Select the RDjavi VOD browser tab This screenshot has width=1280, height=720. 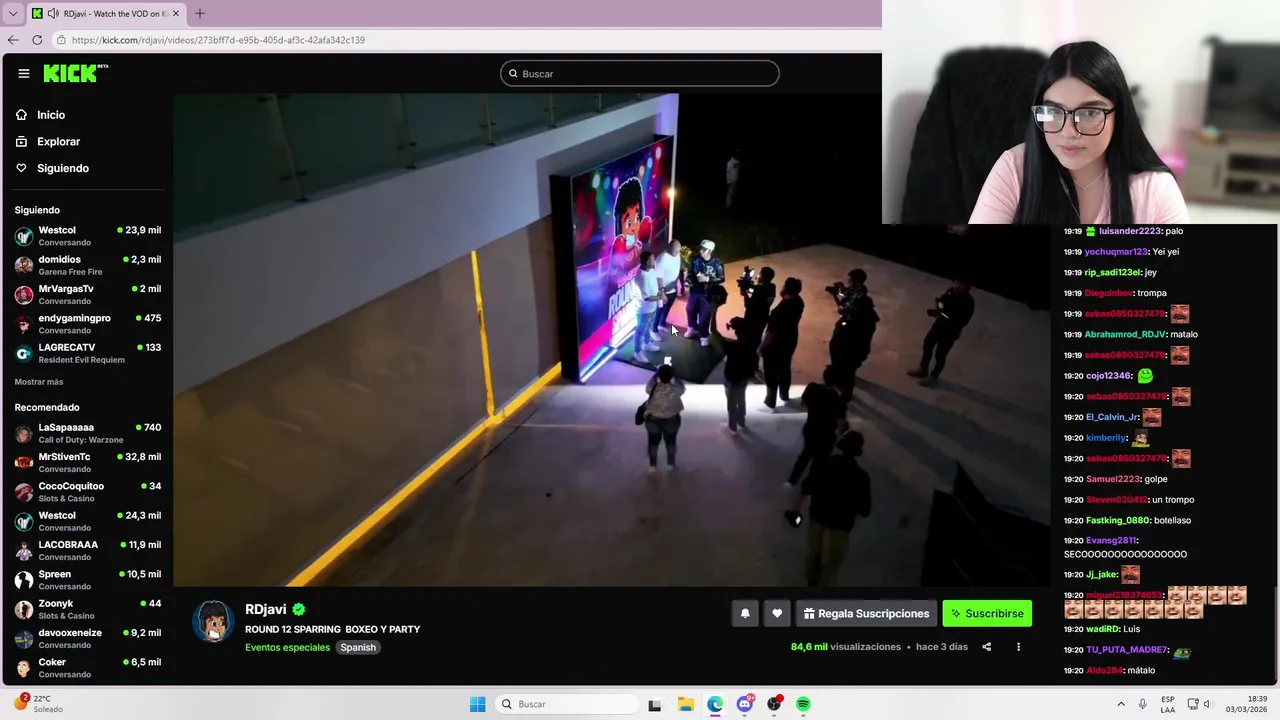pyautogui.click(x=105, y=14)
